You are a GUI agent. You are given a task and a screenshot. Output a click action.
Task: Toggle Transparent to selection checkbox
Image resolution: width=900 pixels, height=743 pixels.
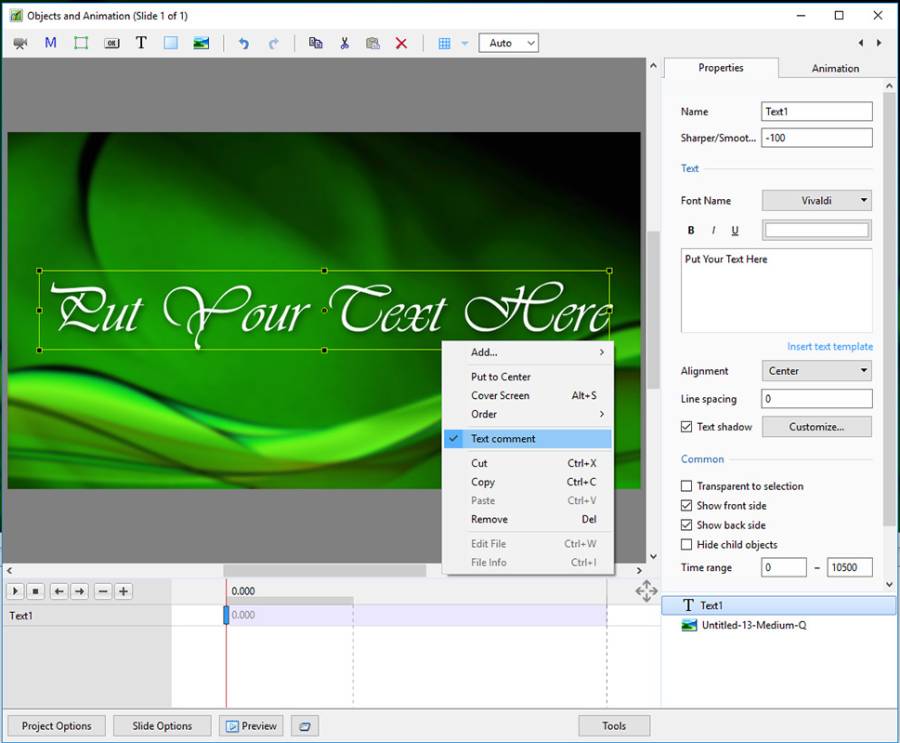point(686,487)
